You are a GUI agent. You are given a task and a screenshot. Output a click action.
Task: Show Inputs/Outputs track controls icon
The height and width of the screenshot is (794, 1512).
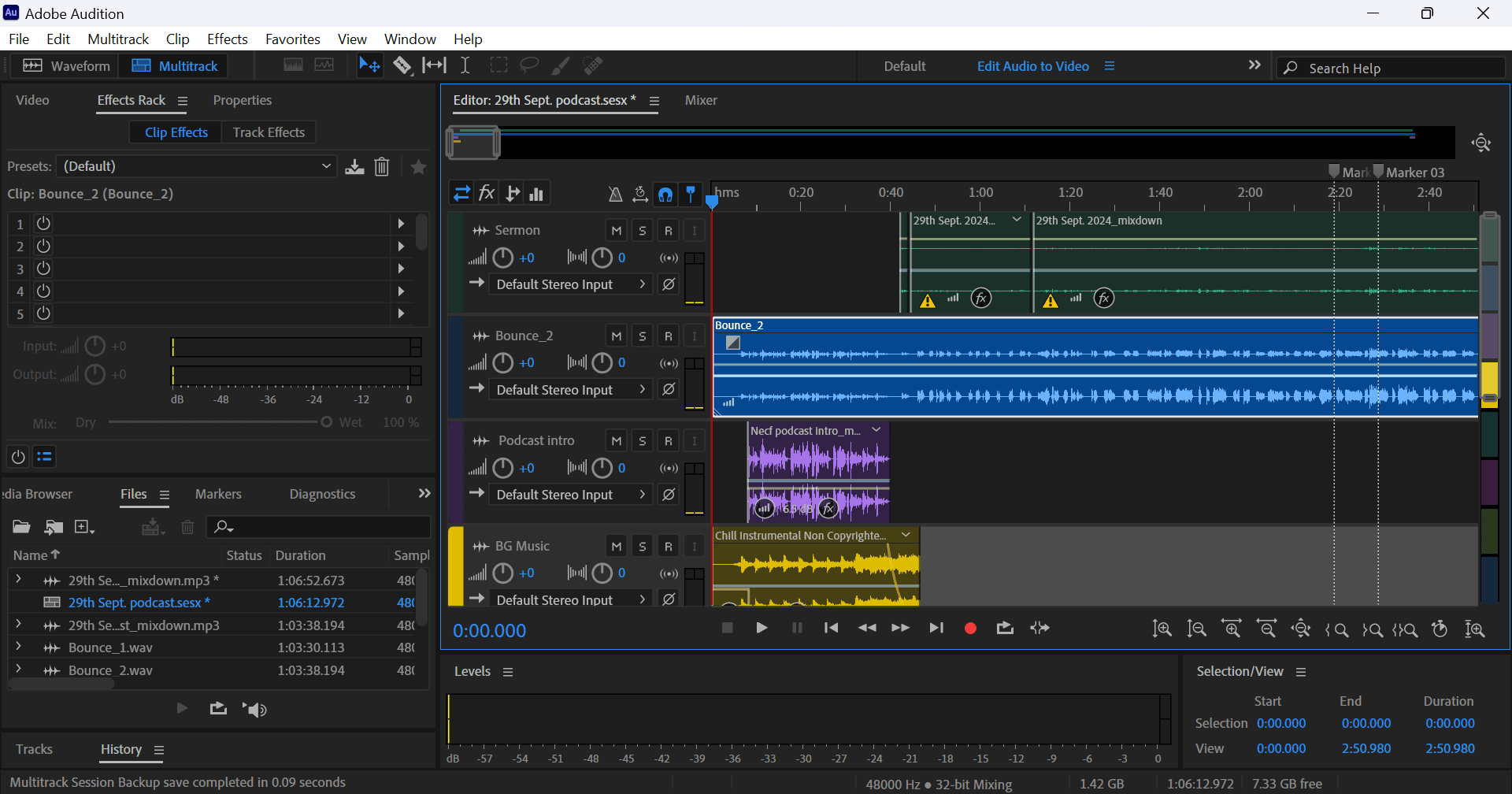[461, 193]
